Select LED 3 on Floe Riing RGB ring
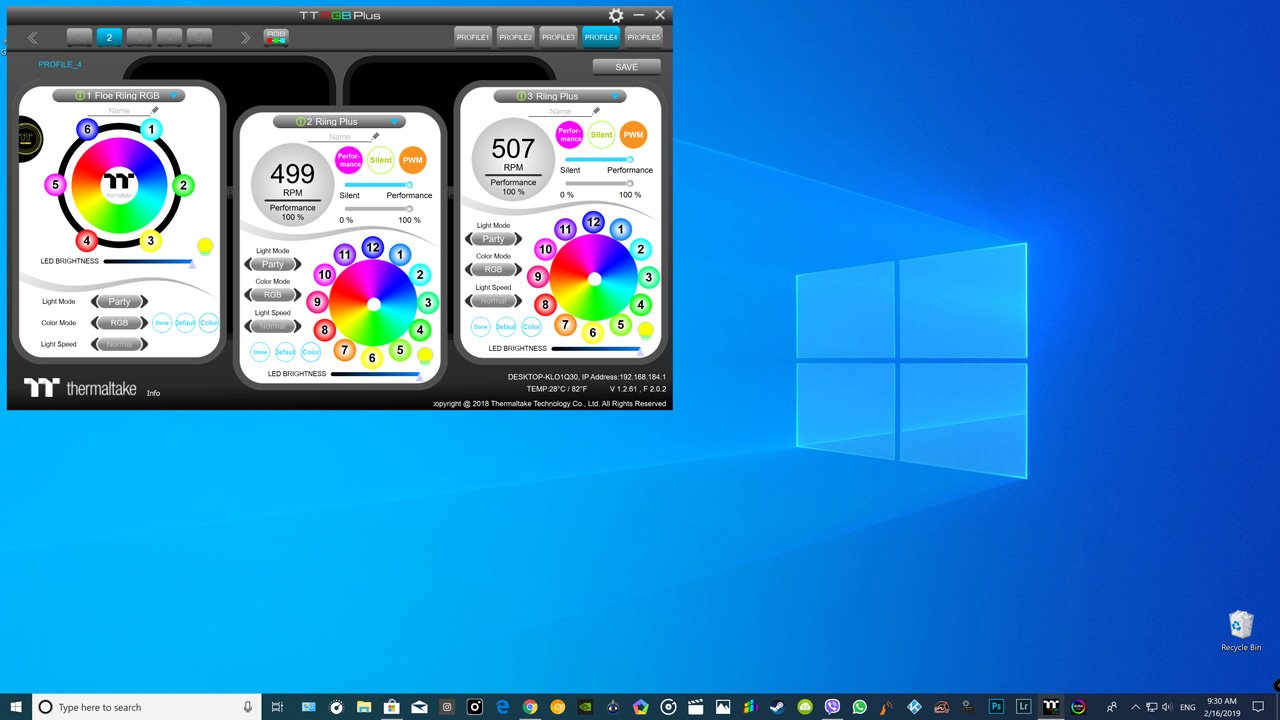The height and width of the screenshot is (720, 1280). click(x=150, y=240)
